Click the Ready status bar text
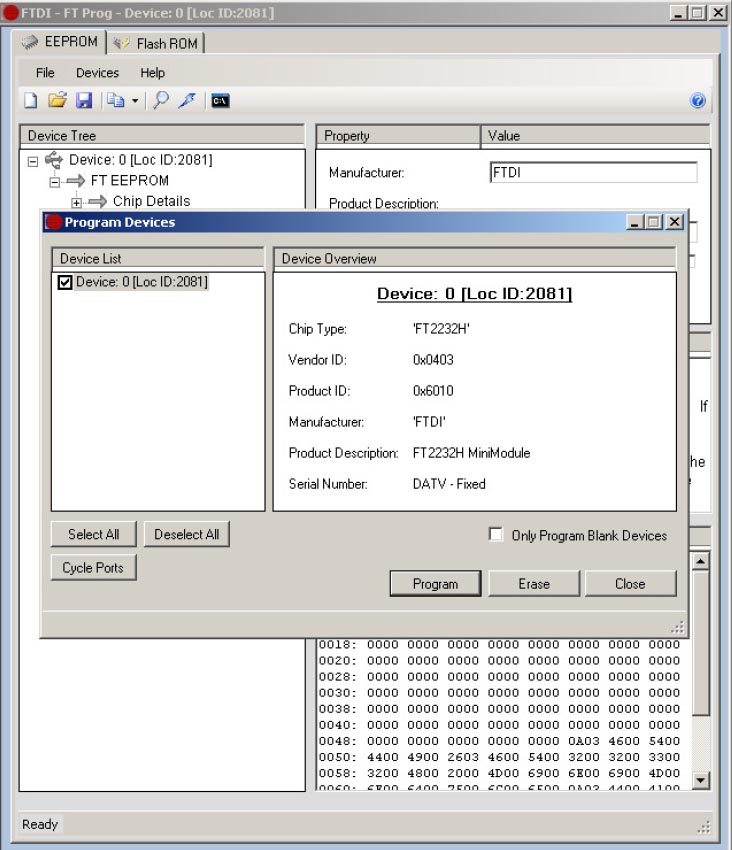The height and width of the screenshot is (850, 732). [40, 825]
